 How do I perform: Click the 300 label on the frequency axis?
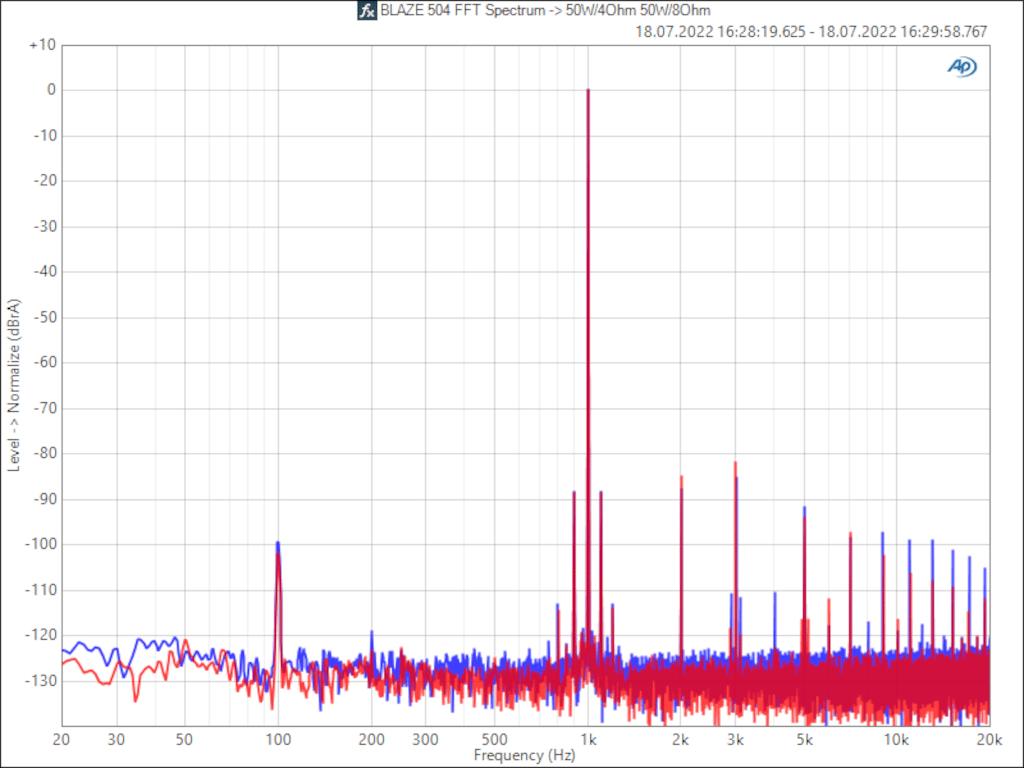[x=426, y=740]
